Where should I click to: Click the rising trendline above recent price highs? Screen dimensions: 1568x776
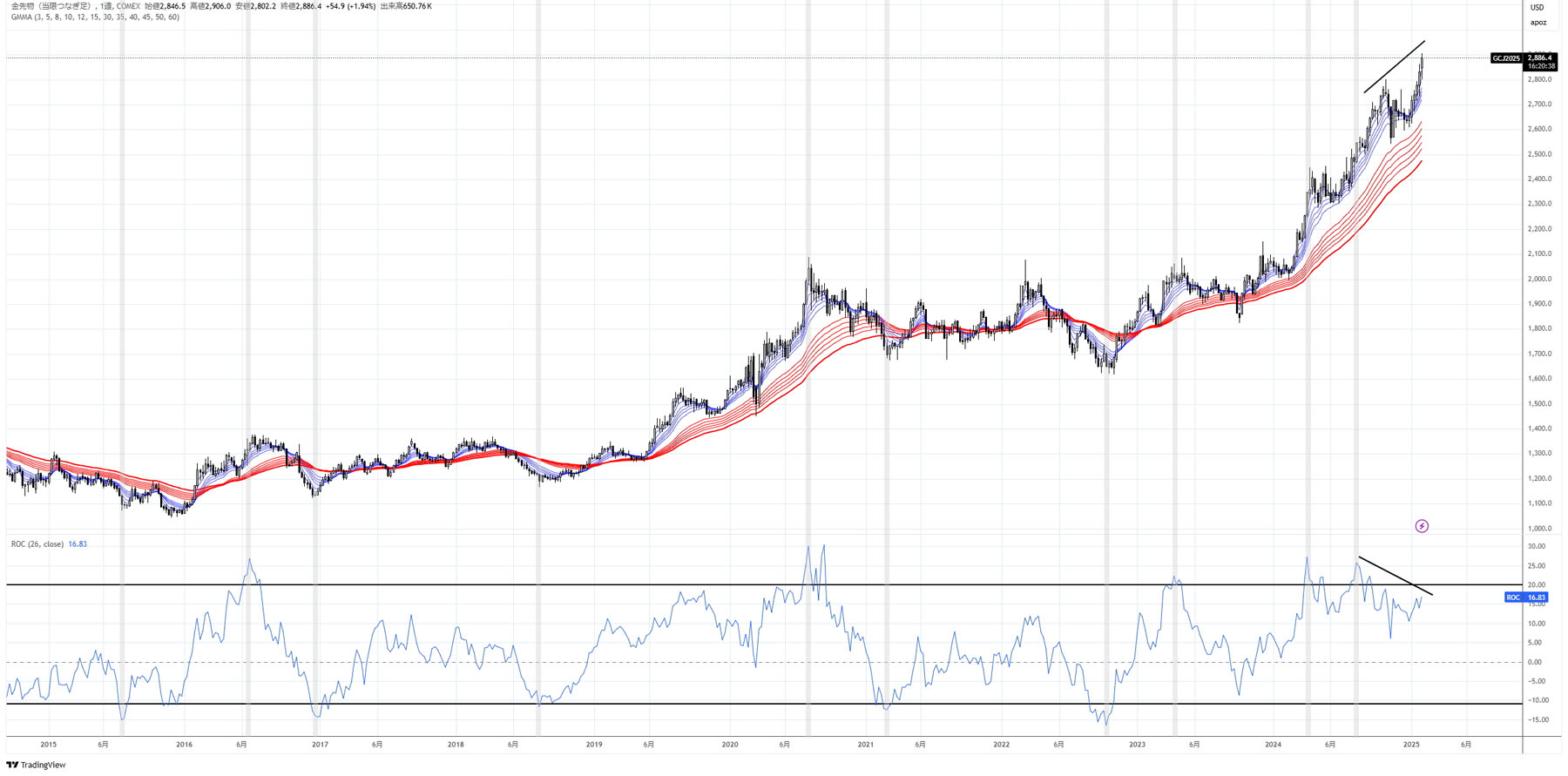1395,66
